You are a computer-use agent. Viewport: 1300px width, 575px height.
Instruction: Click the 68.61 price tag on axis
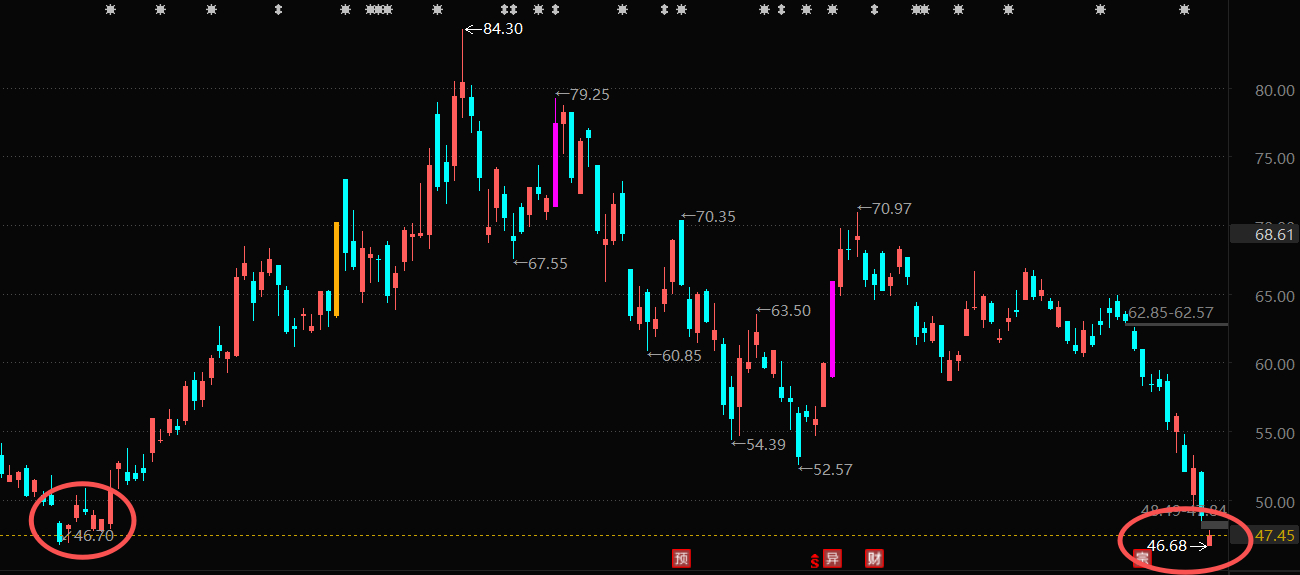click(x=1275, y=235)
